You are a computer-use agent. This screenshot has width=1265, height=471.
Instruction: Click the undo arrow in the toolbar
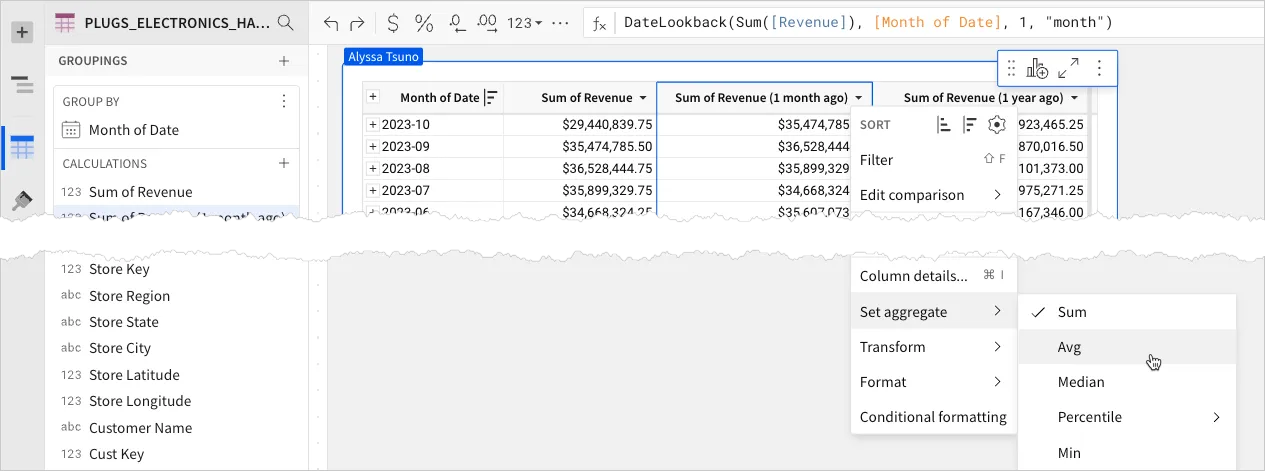[x=331, y=22]
